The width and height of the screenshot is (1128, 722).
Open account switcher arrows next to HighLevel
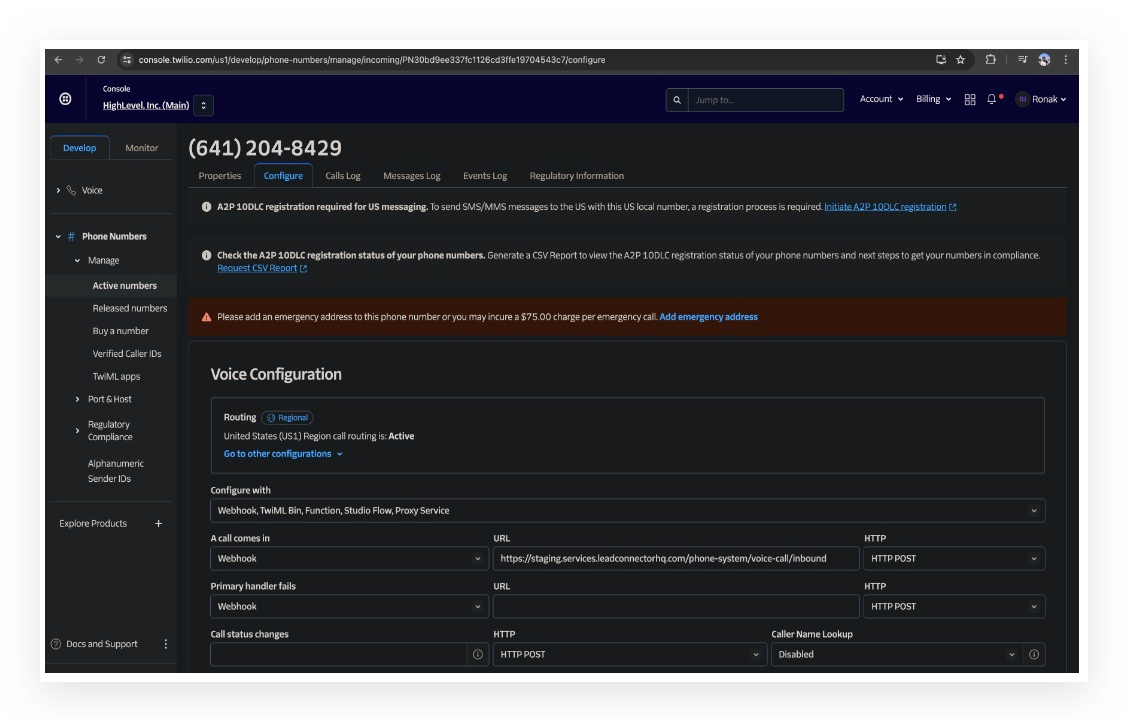204,106
